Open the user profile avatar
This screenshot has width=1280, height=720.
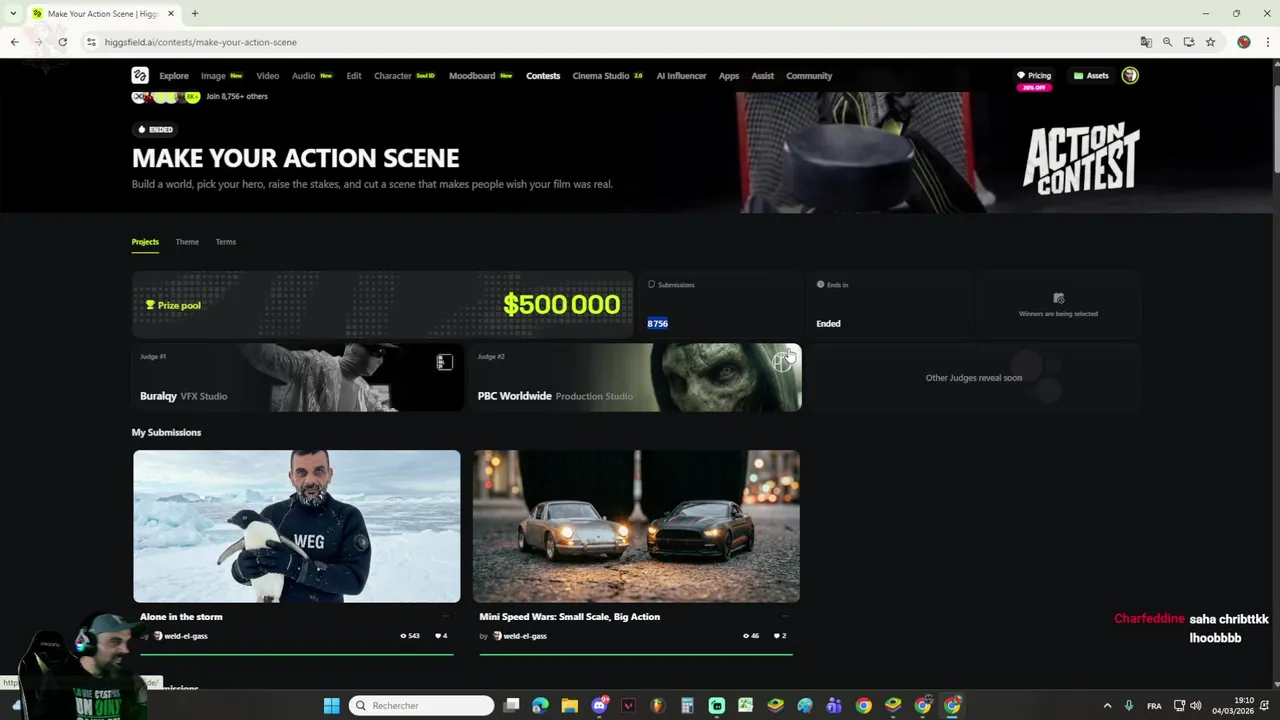(x=1130, y=75)
